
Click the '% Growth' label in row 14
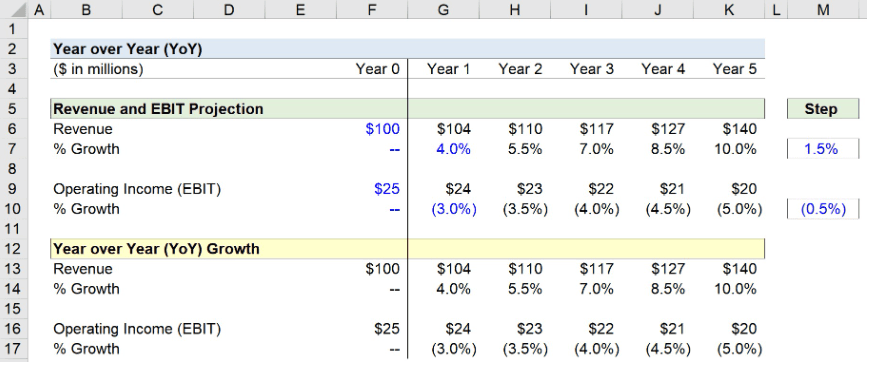[86, 289]
